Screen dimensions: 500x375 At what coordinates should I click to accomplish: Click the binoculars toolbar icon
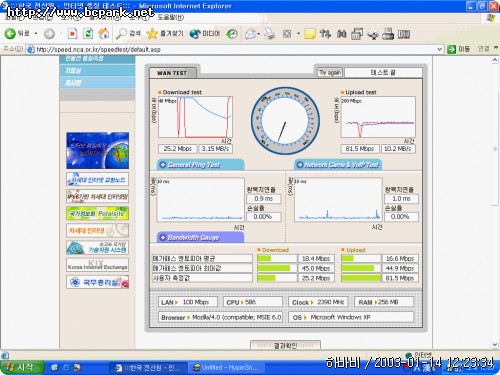point(341,34)
